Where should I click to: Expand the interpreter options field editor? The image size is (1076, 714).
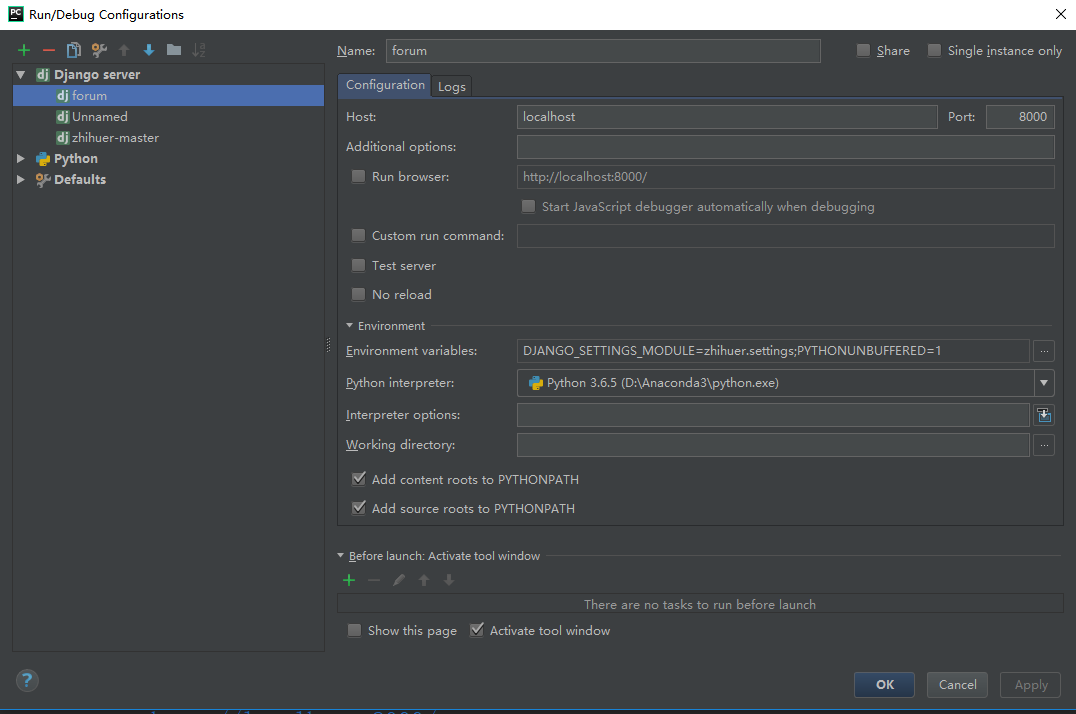[1044, 415]
